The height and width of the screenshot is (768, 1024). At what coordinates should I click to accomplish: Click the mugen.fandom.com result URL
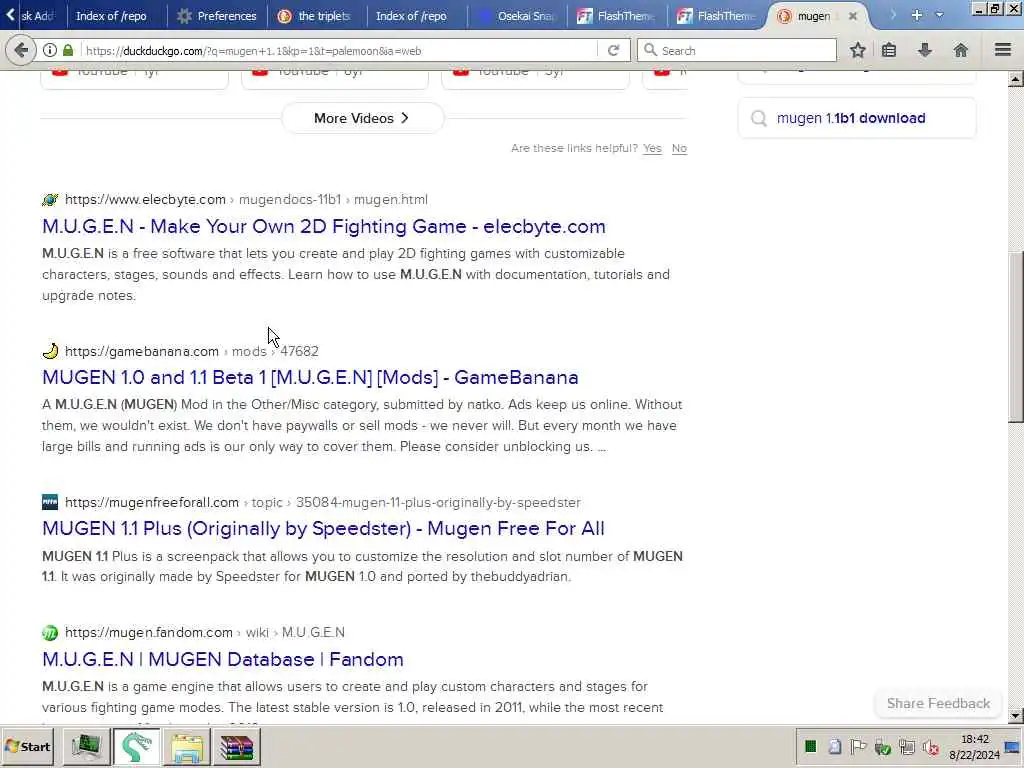coord(204,632)
